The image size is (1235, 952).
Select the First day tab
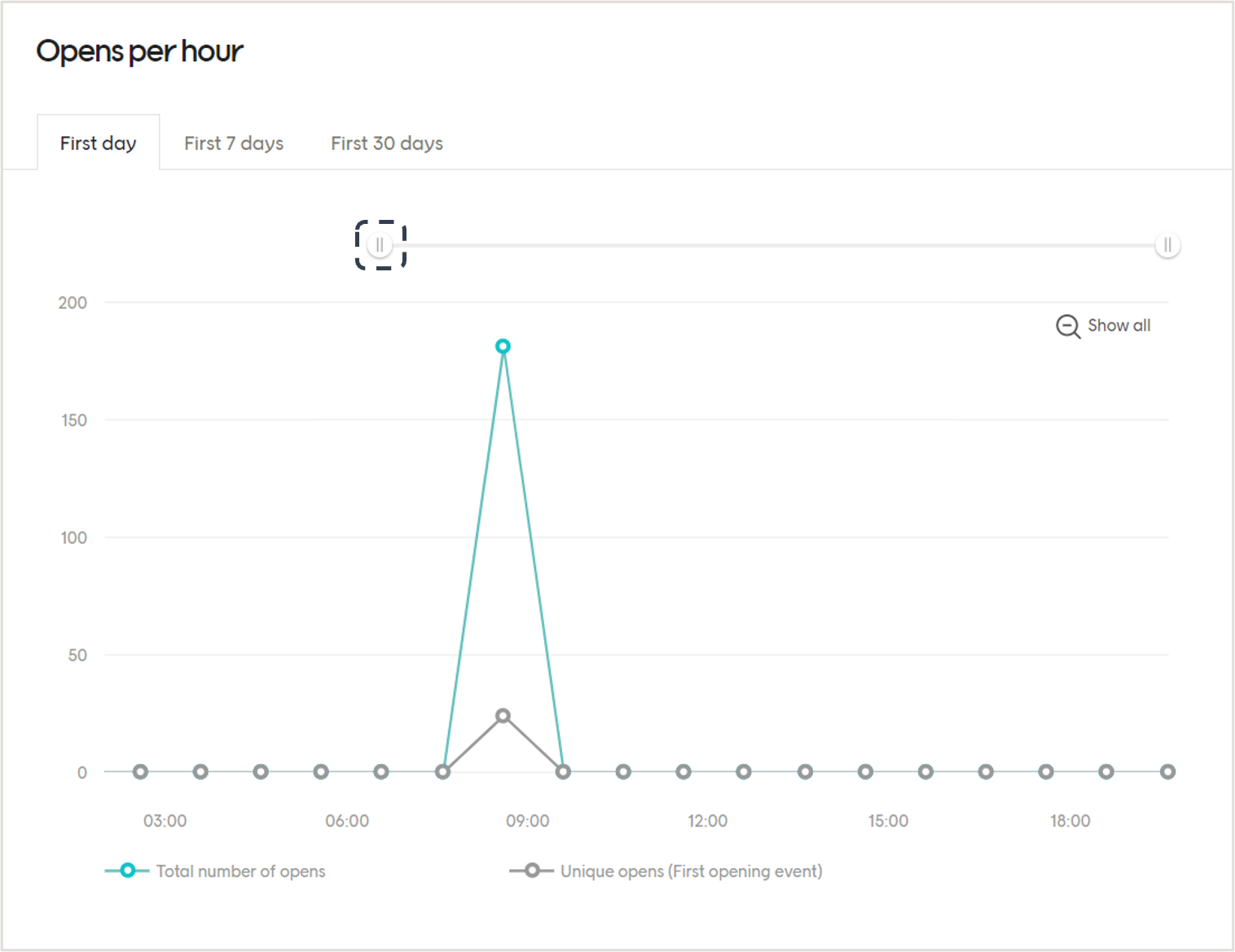98,143
